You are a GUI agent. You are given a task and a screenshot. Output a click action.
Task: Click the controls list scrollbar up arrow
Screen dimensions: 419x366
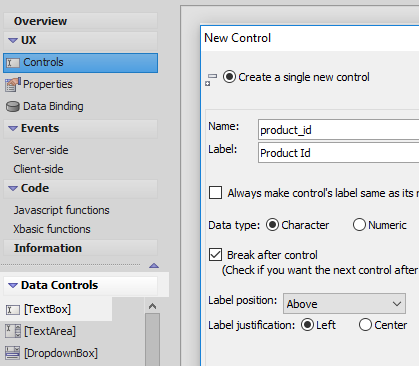pos(152,306)
